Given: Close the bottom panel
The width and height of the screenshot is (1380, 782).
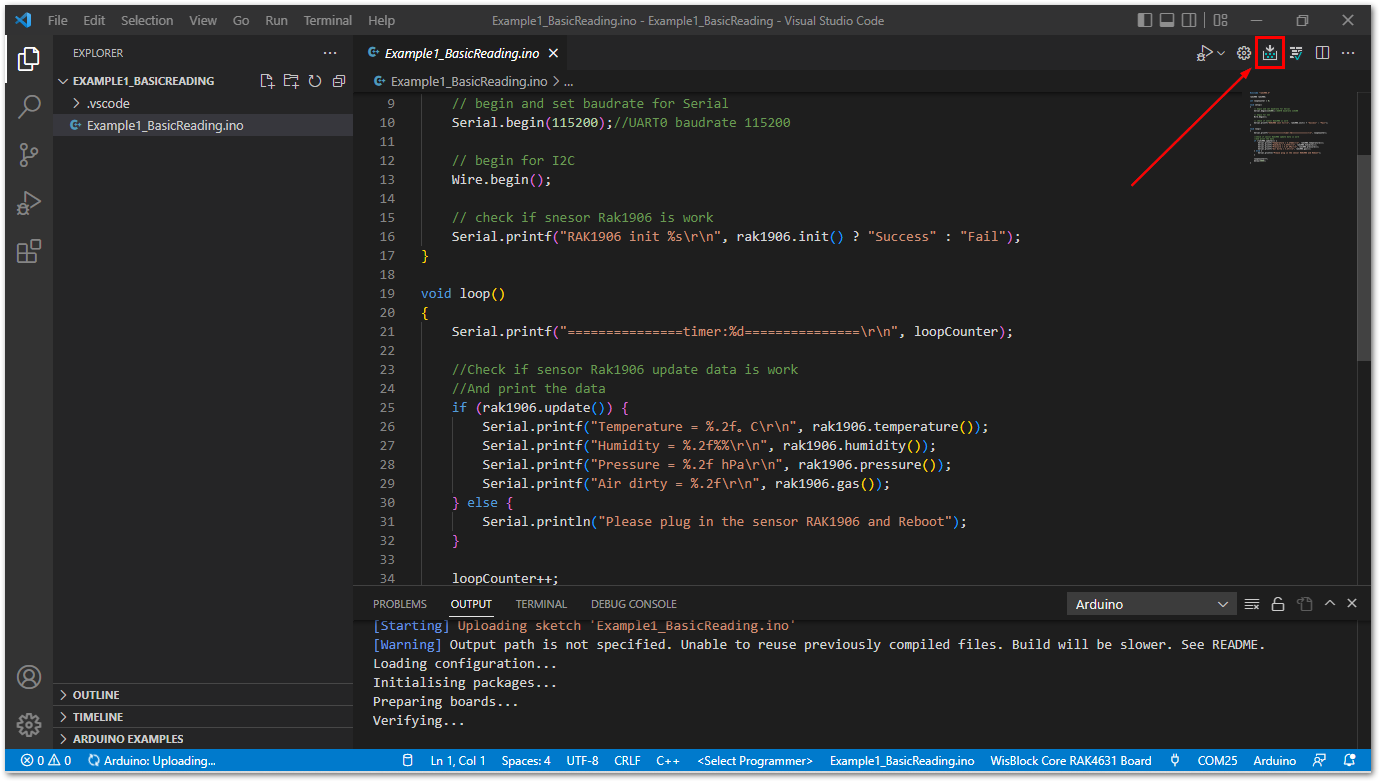Looking at the screenshot, I should (1352, 604).
